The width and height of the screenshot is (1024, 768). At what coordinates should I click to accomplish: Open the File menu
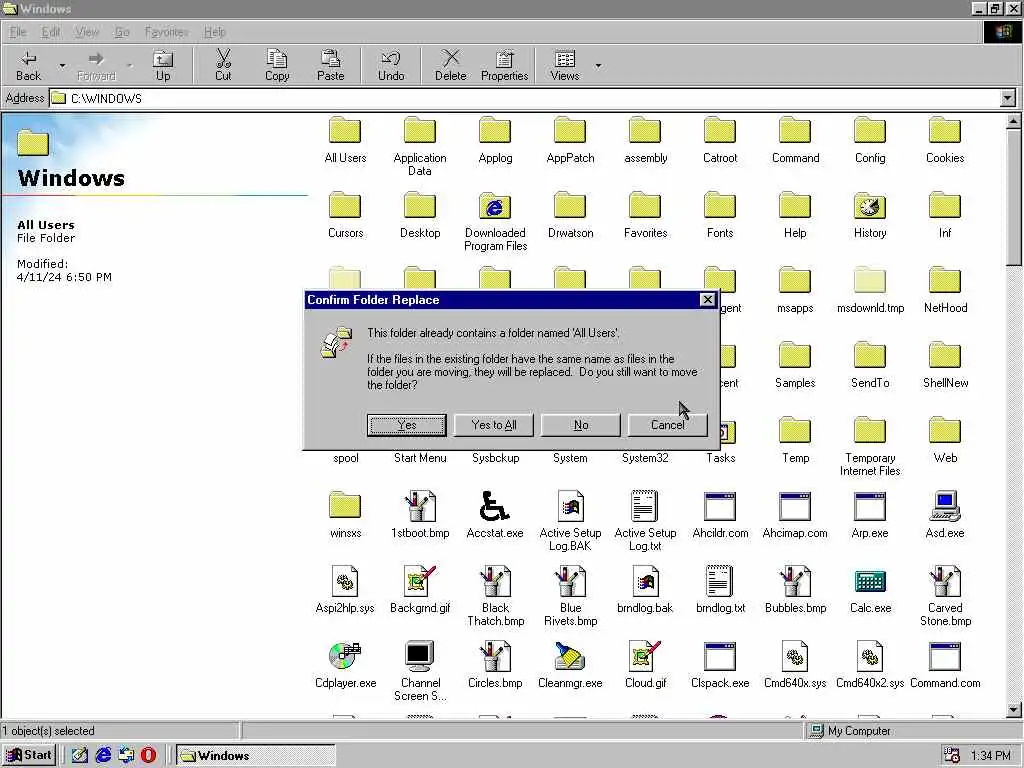pyautogui.click(x=18, y=32)
